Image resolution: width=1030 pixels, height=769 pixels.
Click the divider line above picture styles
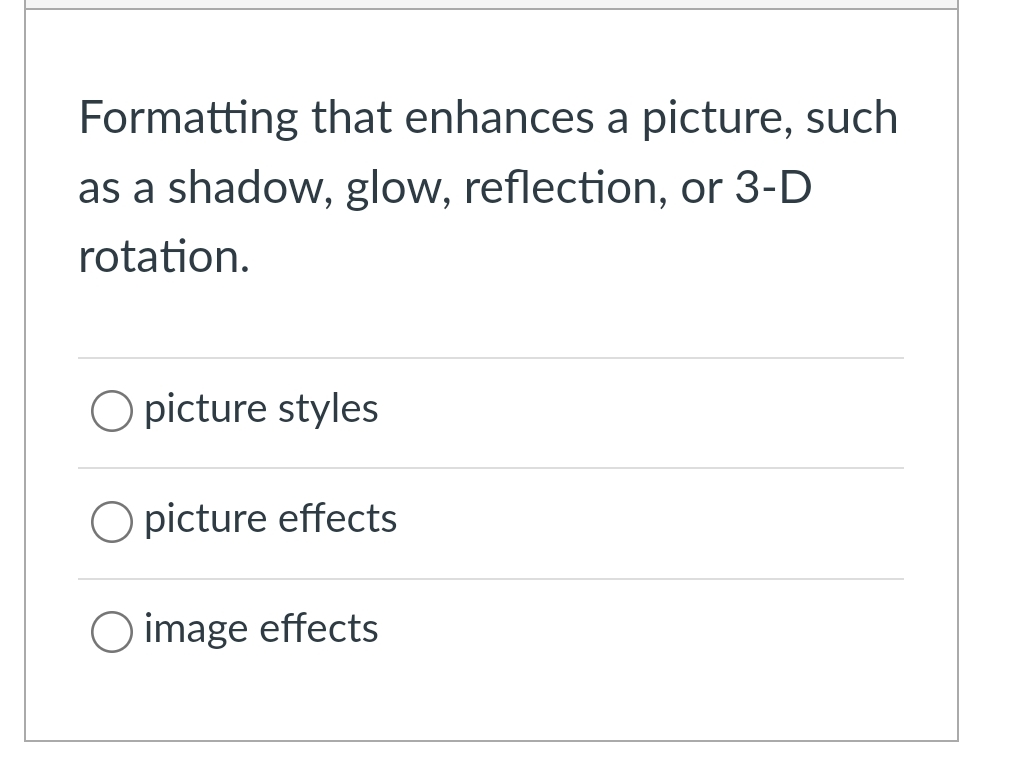490,360
